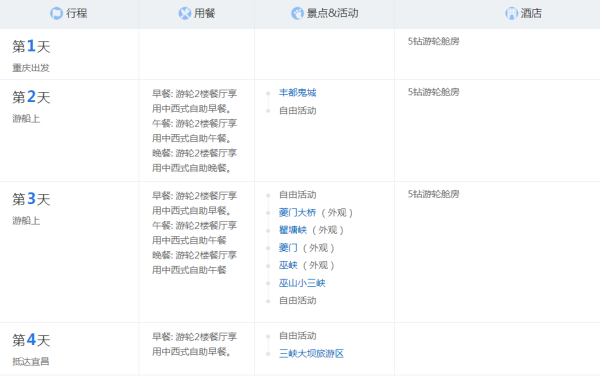Viewport: 600px width, 376px height.
Task: Click day 4 breakfast 早餐 description
Action: (x=195, y=344)
